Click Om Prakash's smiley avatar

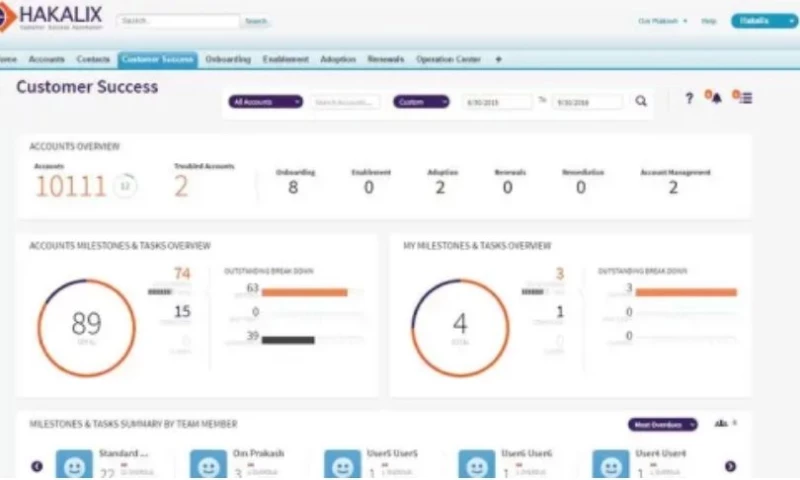coord(208,465)
